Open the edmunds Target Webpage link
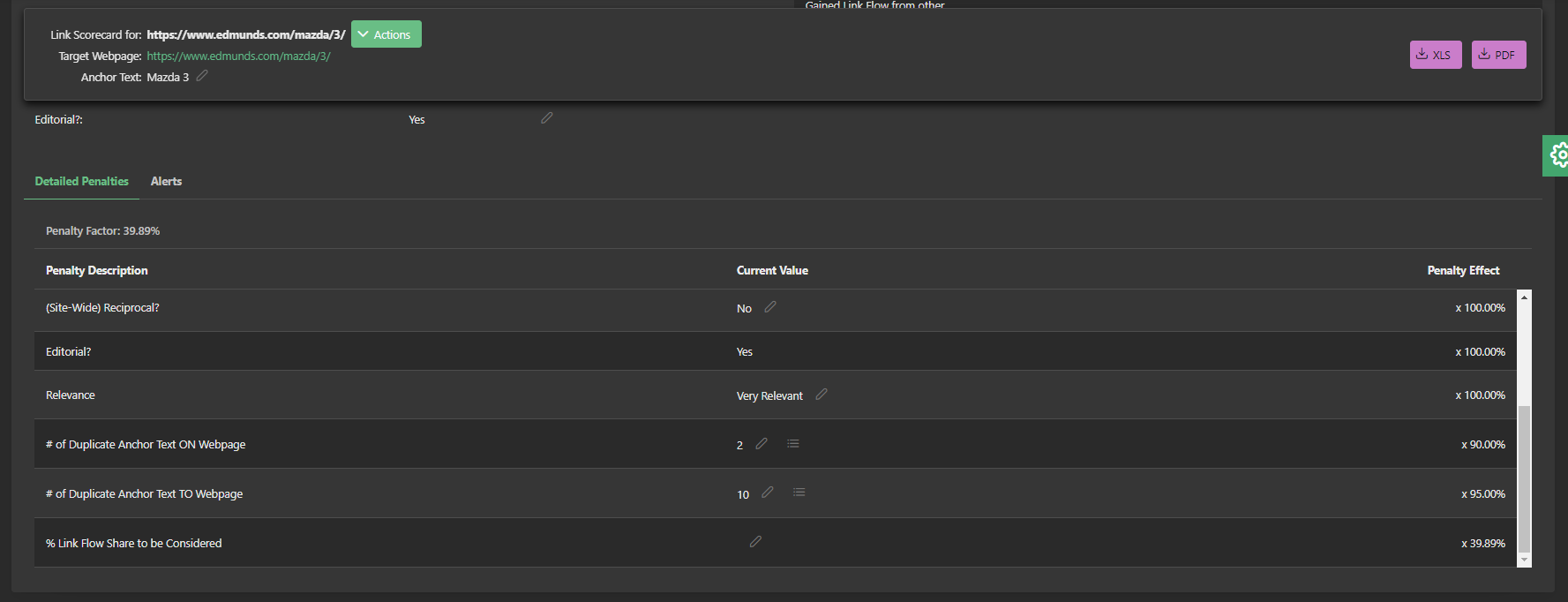Screen dimensions: 1568x602 [238, 56]
